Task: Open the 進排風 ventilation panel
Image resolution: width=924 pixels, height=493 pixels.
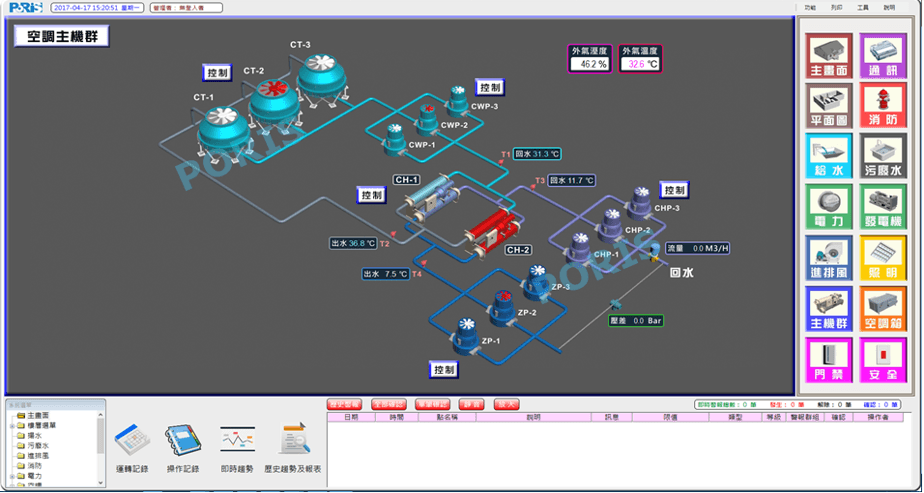Action: pyautogui.click(x=830, y=259)
